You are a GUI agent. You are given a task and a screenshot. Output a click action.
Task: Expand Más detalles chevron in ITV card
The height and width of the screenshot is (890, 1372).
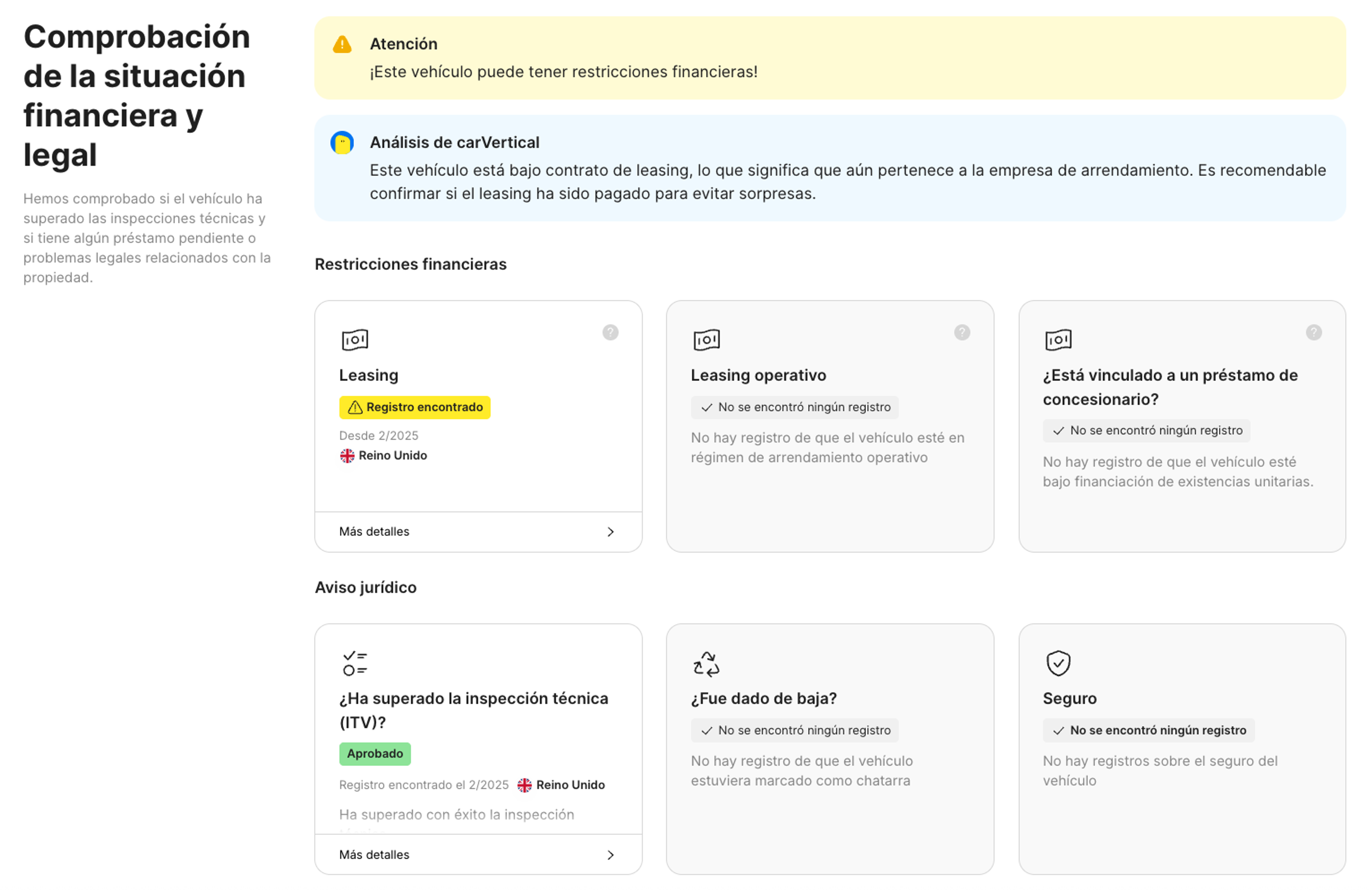click(x=611, y=855)
